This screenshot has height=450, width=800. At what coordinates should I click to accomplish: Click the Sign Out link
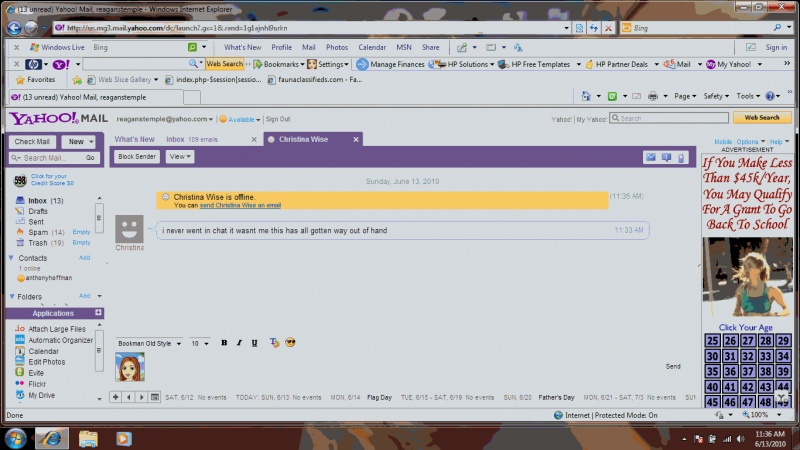[x=278, y=119]
